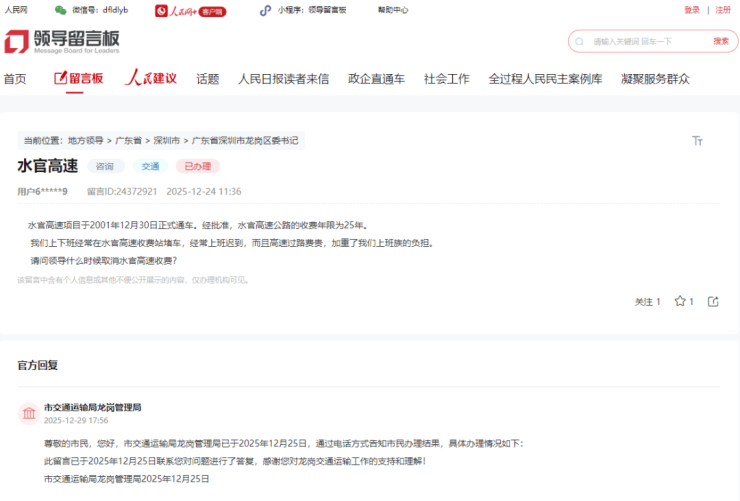Click 地方领导 breadcrumb

click(x=85, y=141)
